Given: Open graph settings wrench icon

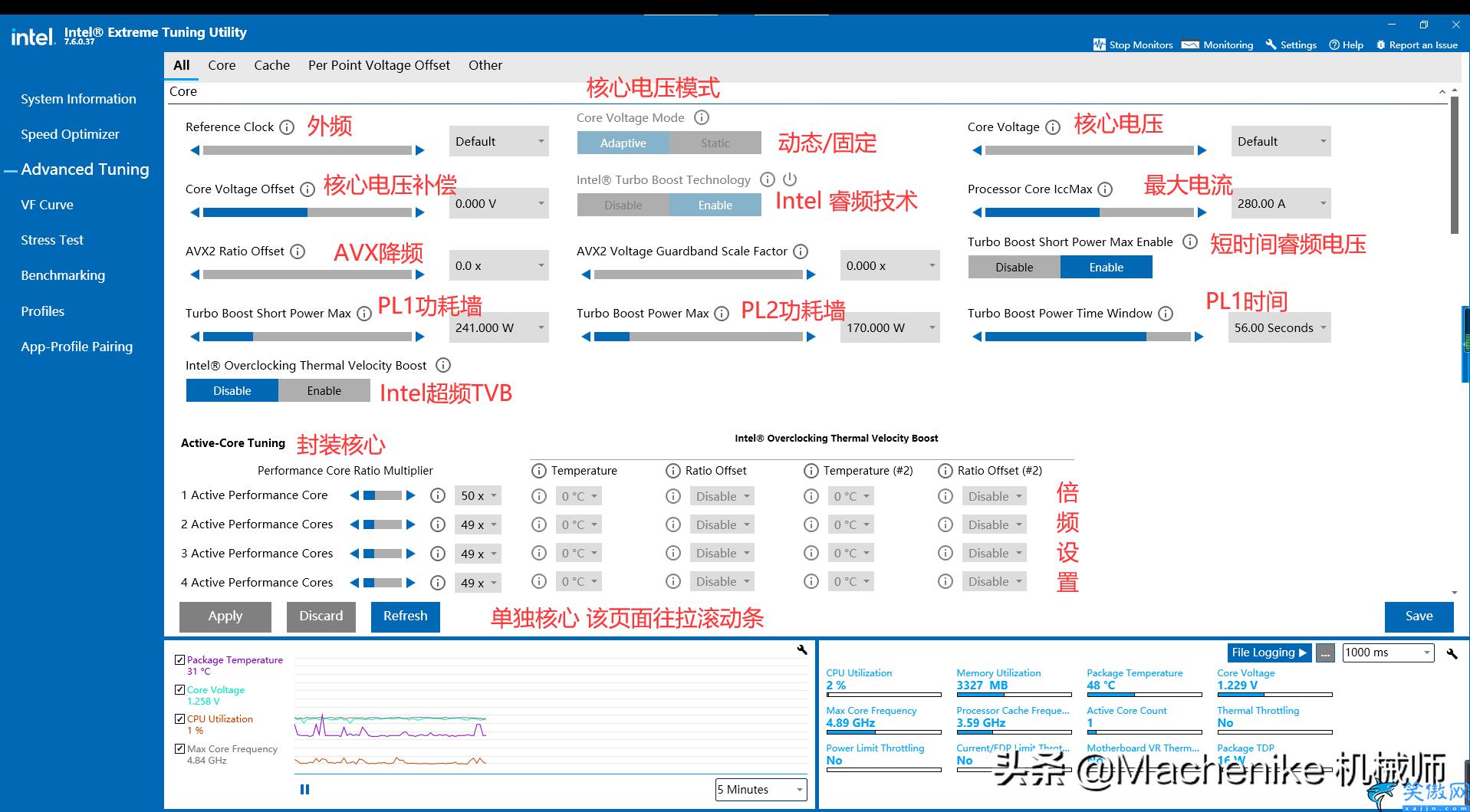Looking at the screenshot, I should click(x=802, y=650).
